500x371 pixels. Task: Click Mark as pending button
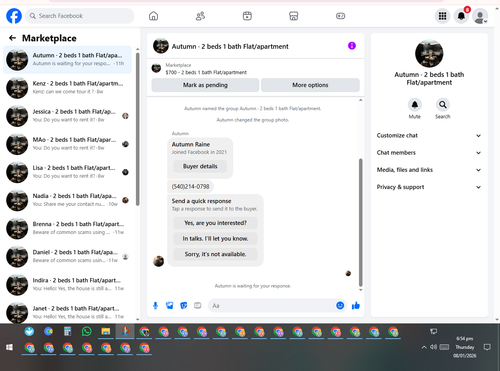[x=205, y=85]
